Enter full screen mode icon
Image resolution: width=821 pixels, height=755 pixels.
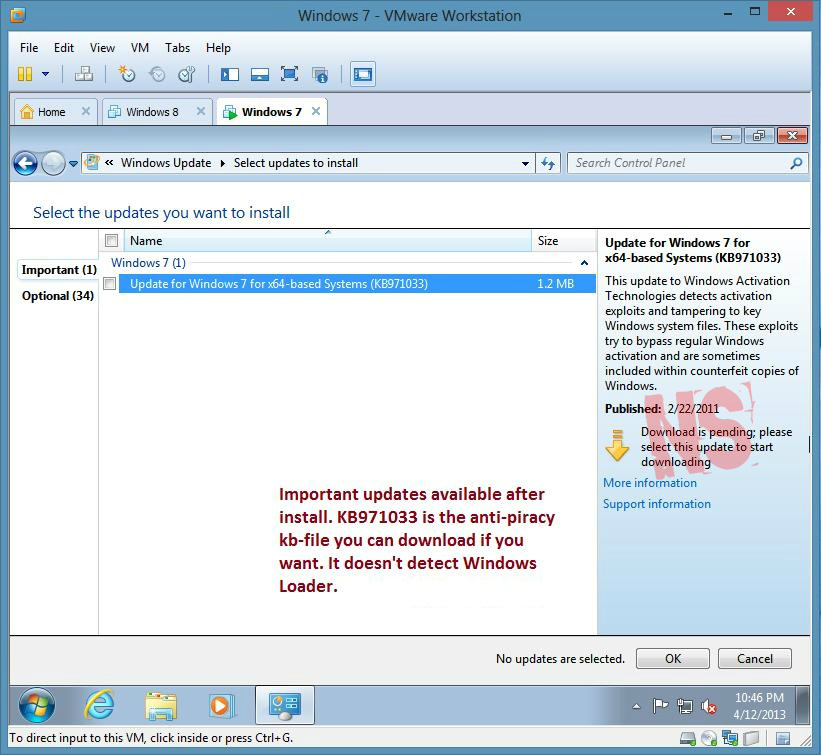290,74
